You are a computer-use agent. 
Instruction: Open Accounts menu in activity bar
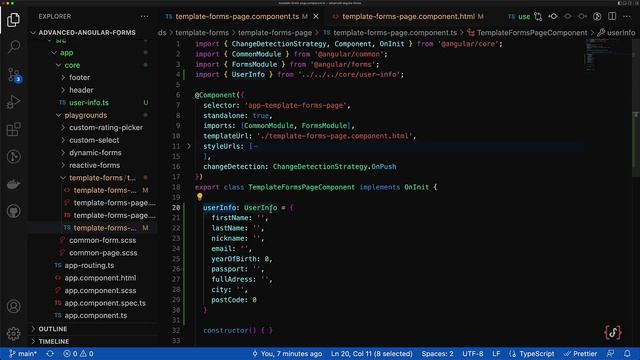pyautogui.click(x=13, y=306)
